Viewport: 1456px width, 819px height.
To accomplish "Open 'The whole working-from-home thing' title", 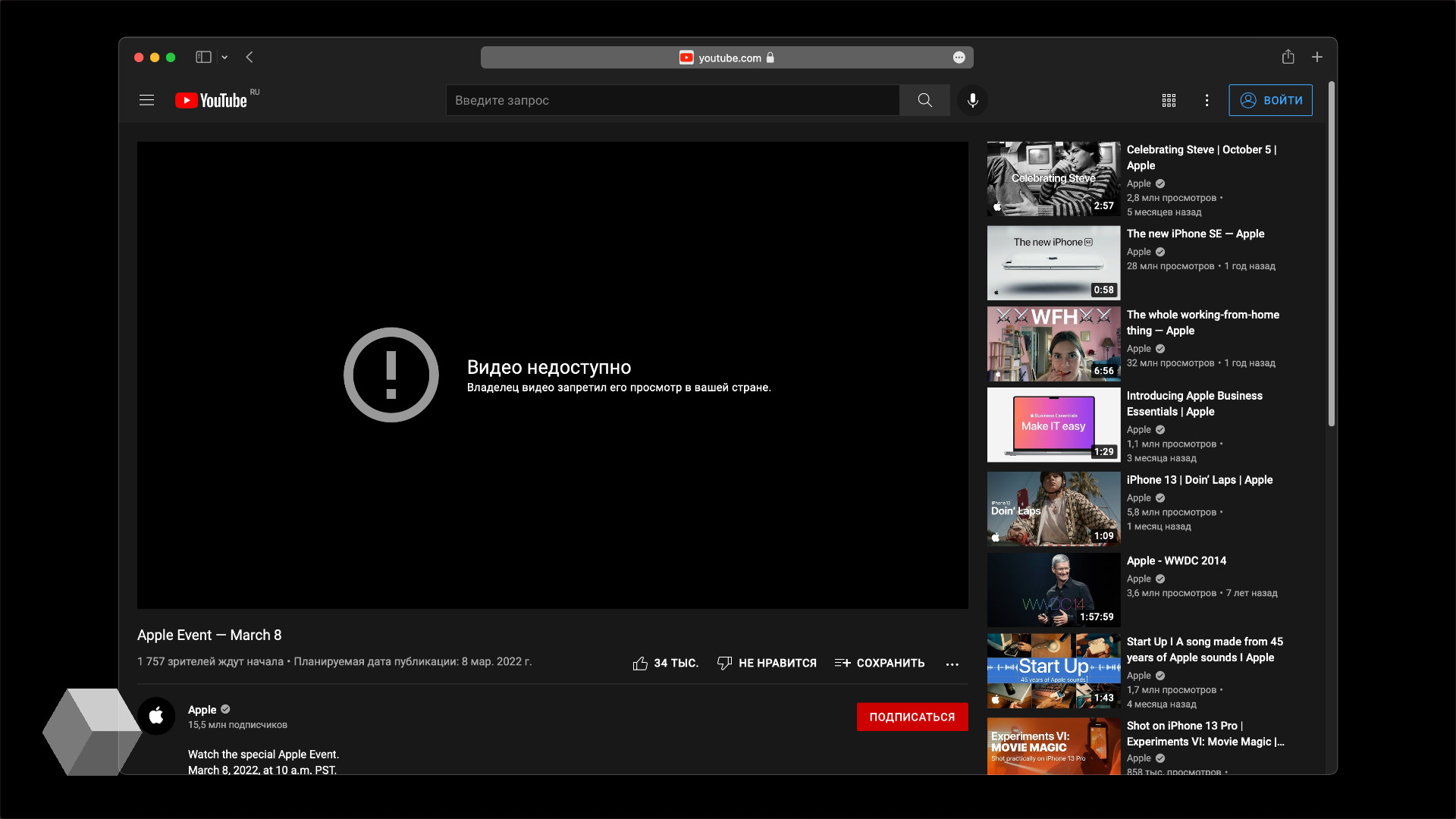I will coord(1203,322).
